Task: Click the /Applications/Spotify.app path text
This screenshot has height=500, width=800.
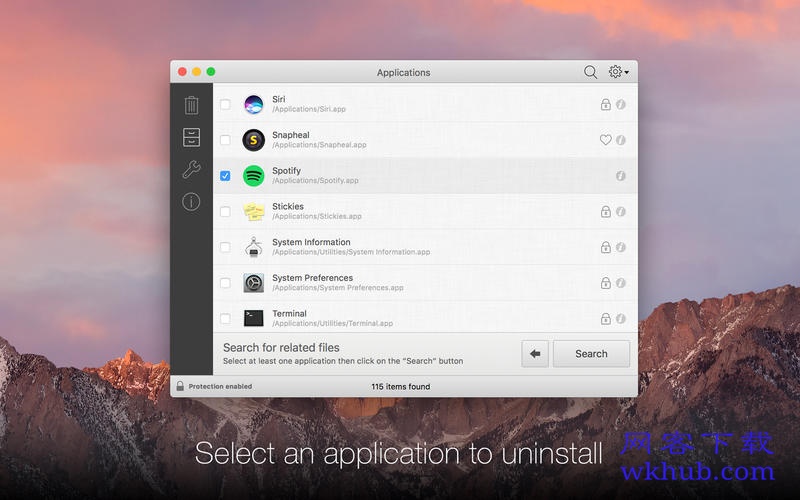Action: 315,181
